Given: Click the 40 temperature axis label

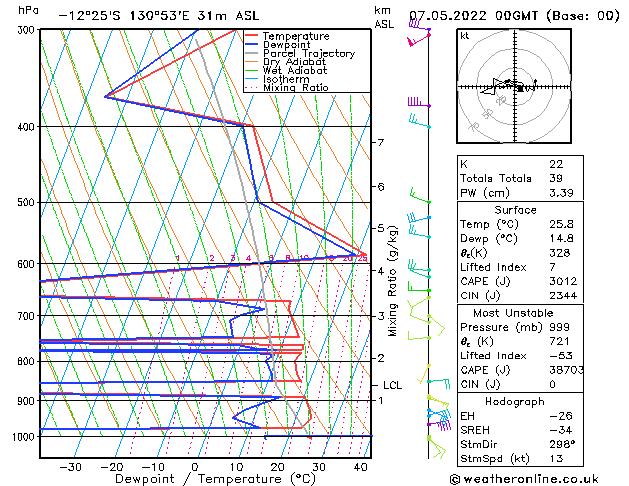Looking at the screenshot, I should pos(360,467).
